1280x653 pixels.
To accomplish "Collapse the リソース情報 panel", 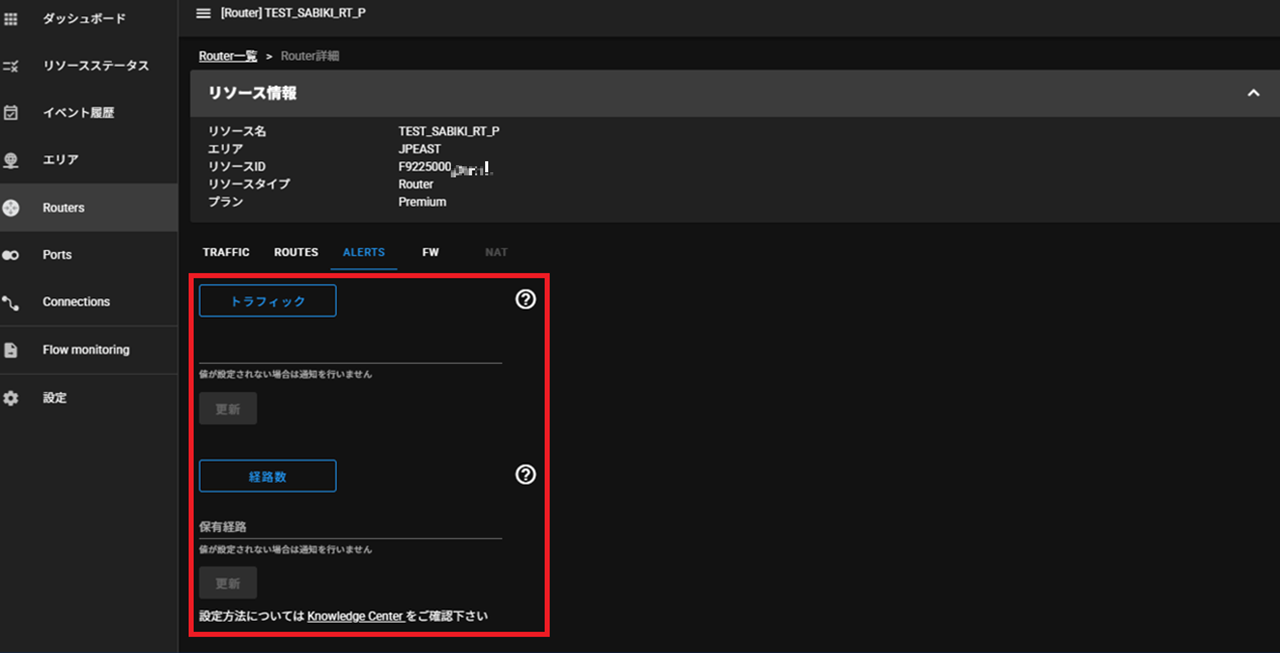I will point(1253,93).
